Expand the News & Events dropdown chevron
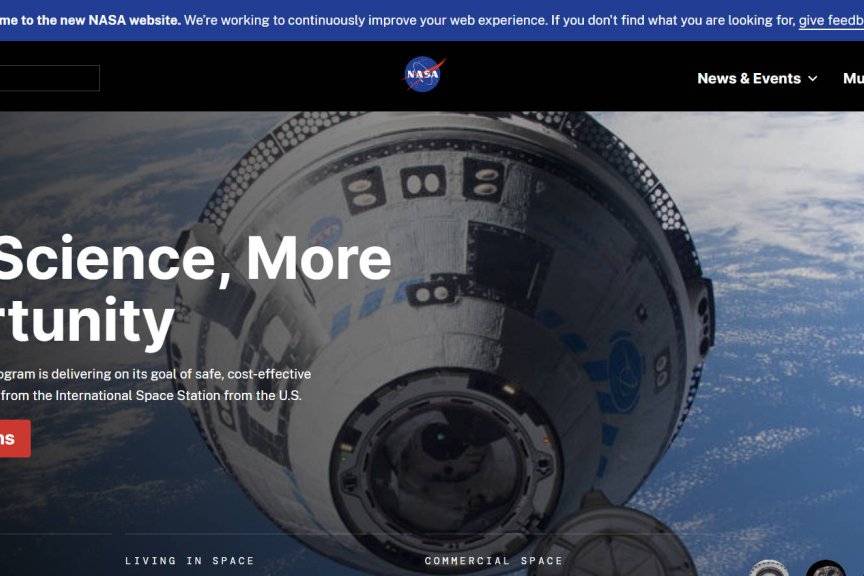Viewport: 864px width, 576px height. tap(815, 78)
